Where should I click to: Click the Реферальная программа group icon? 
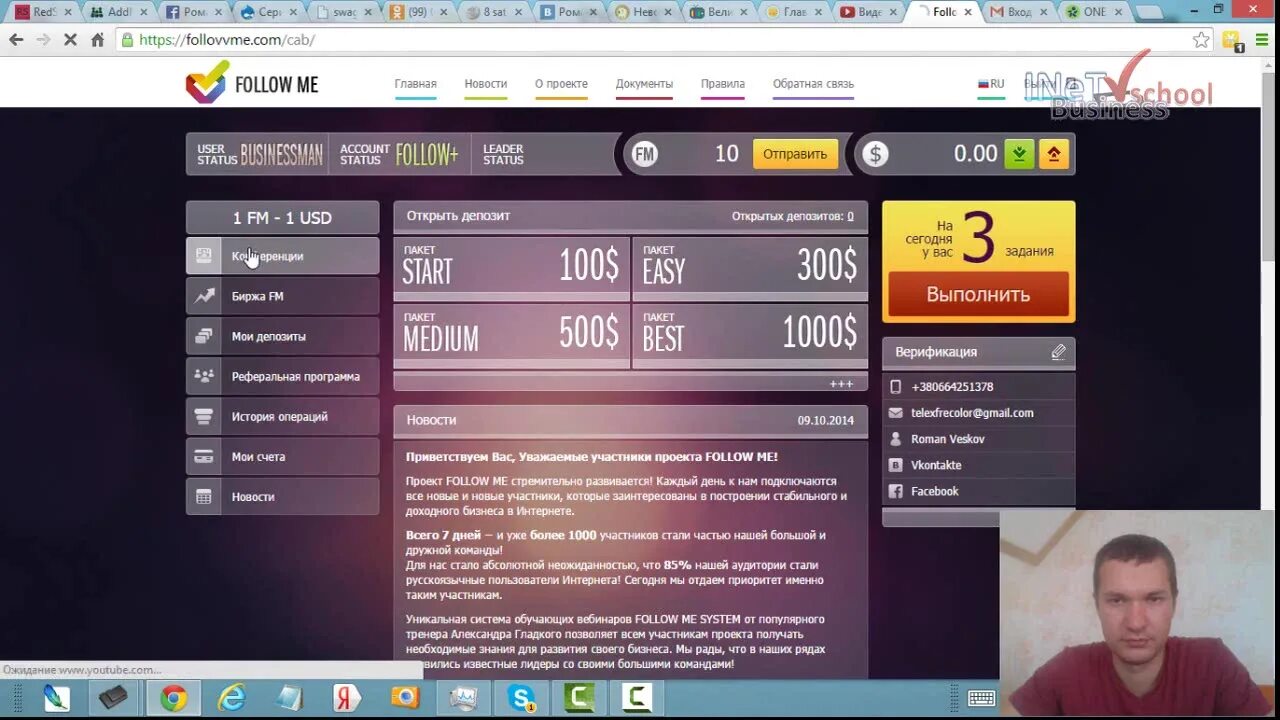203,376
